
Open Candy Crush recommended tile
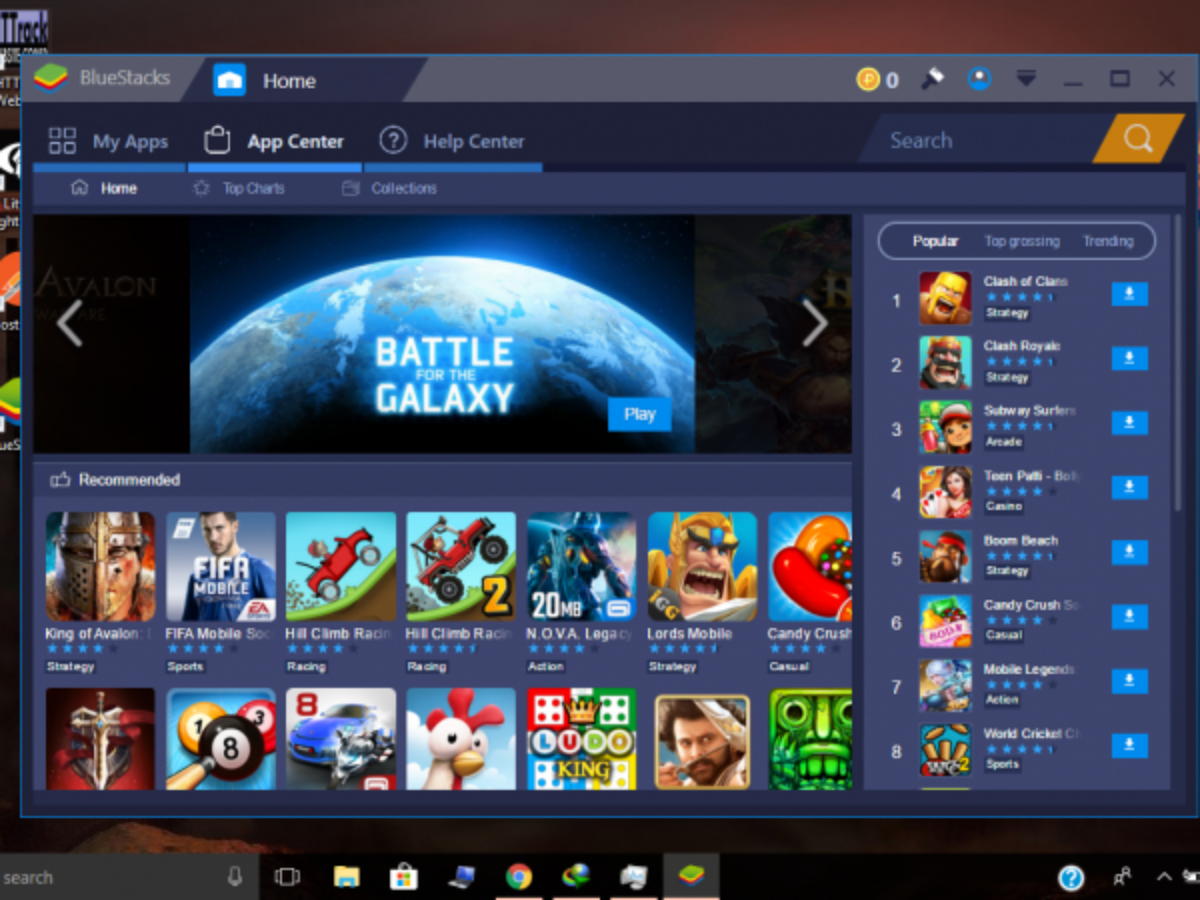click(x=810, y=567)
